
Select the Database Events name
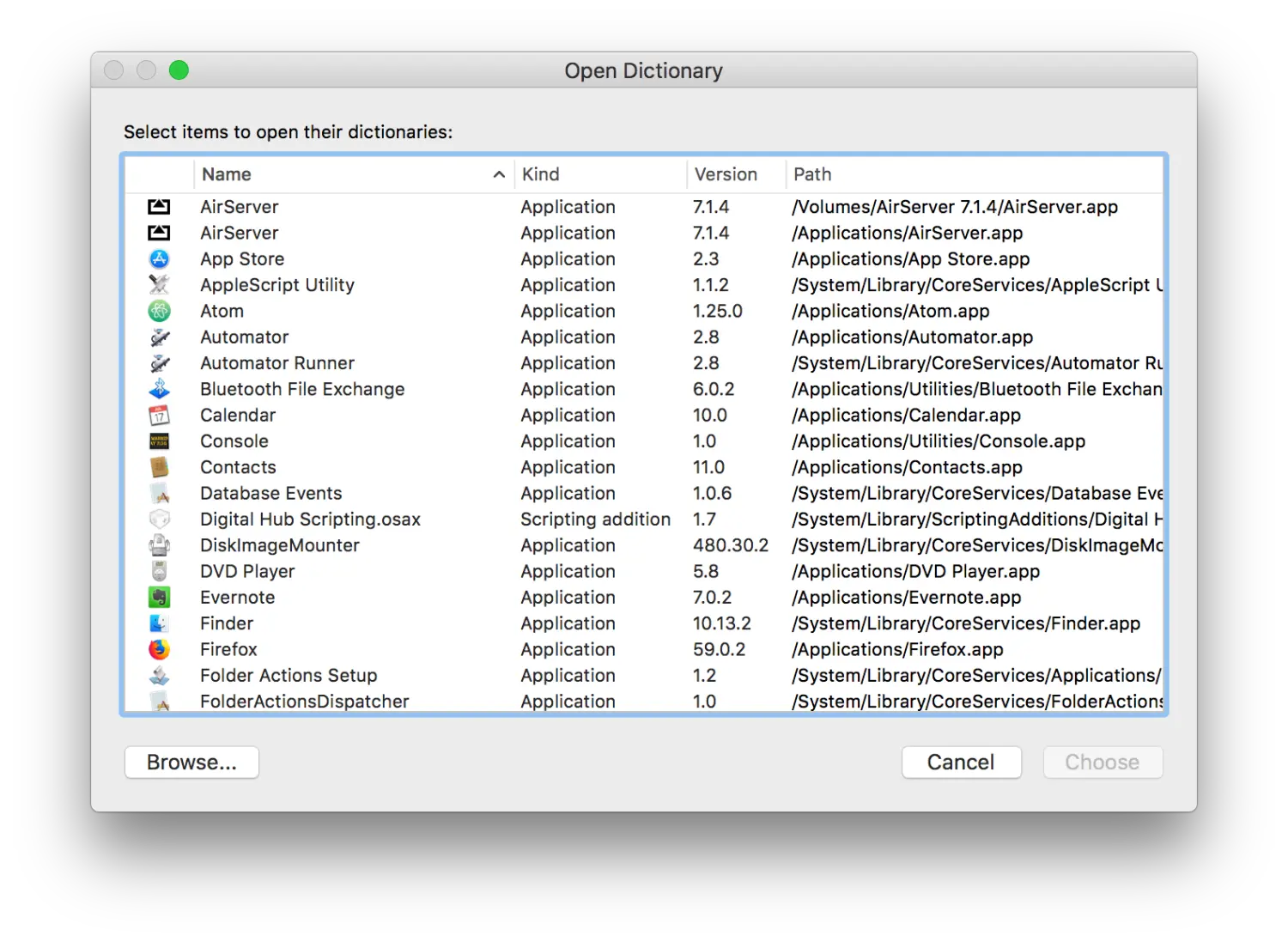click(270, 493)
